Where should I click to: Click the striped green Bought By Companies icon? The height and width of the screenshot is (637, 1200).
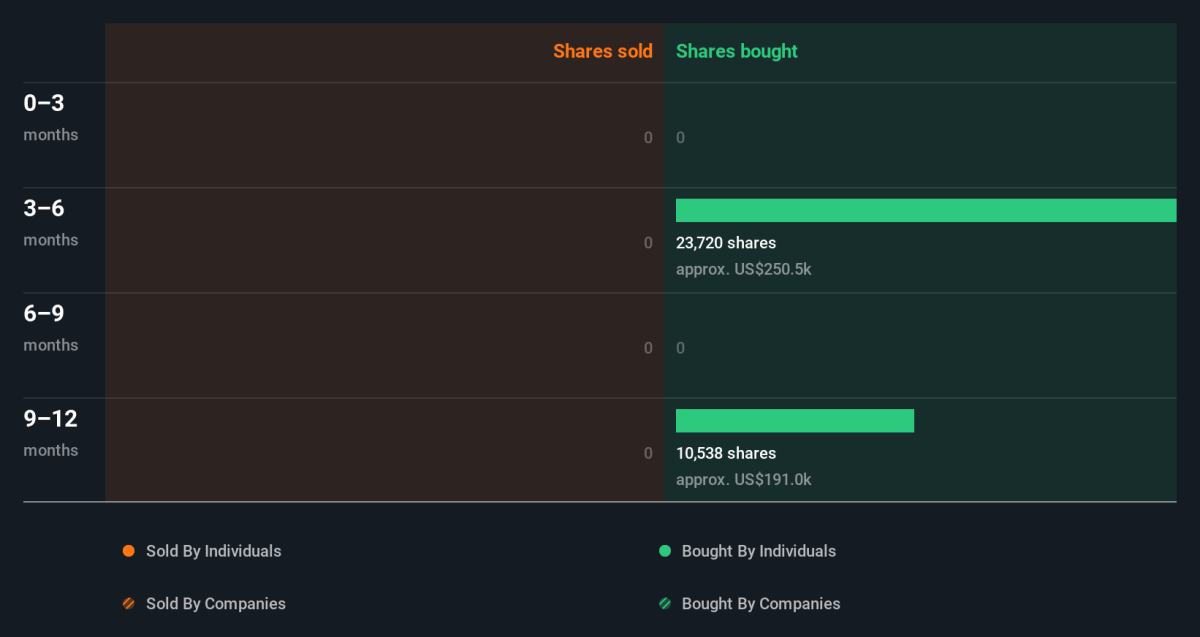664,604
